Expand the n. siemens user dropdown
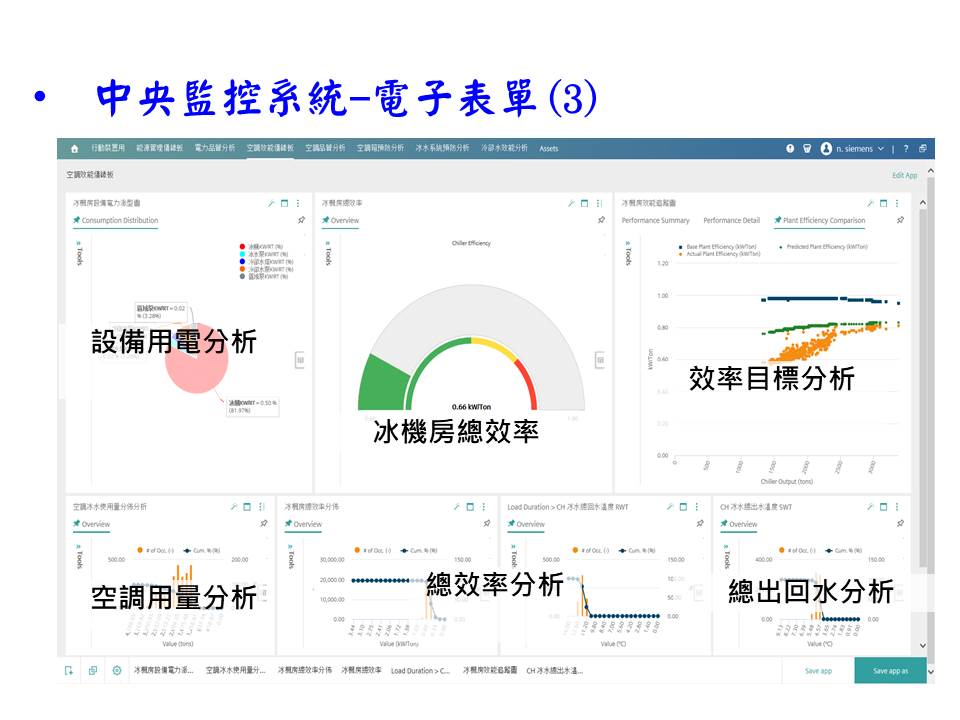Screen dimensions: 960x720 pyautogui.click(x=853, y=148)
